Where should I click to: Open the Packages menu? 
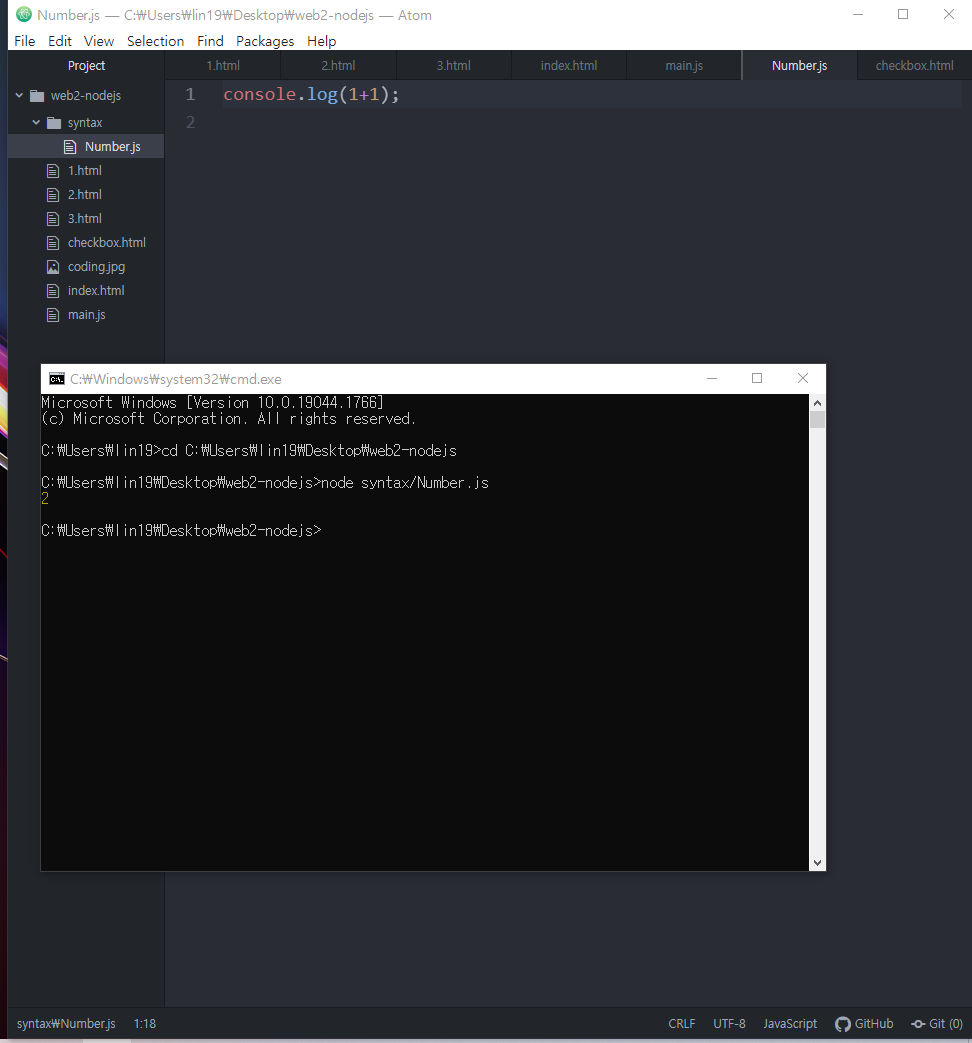click(265, 41)
